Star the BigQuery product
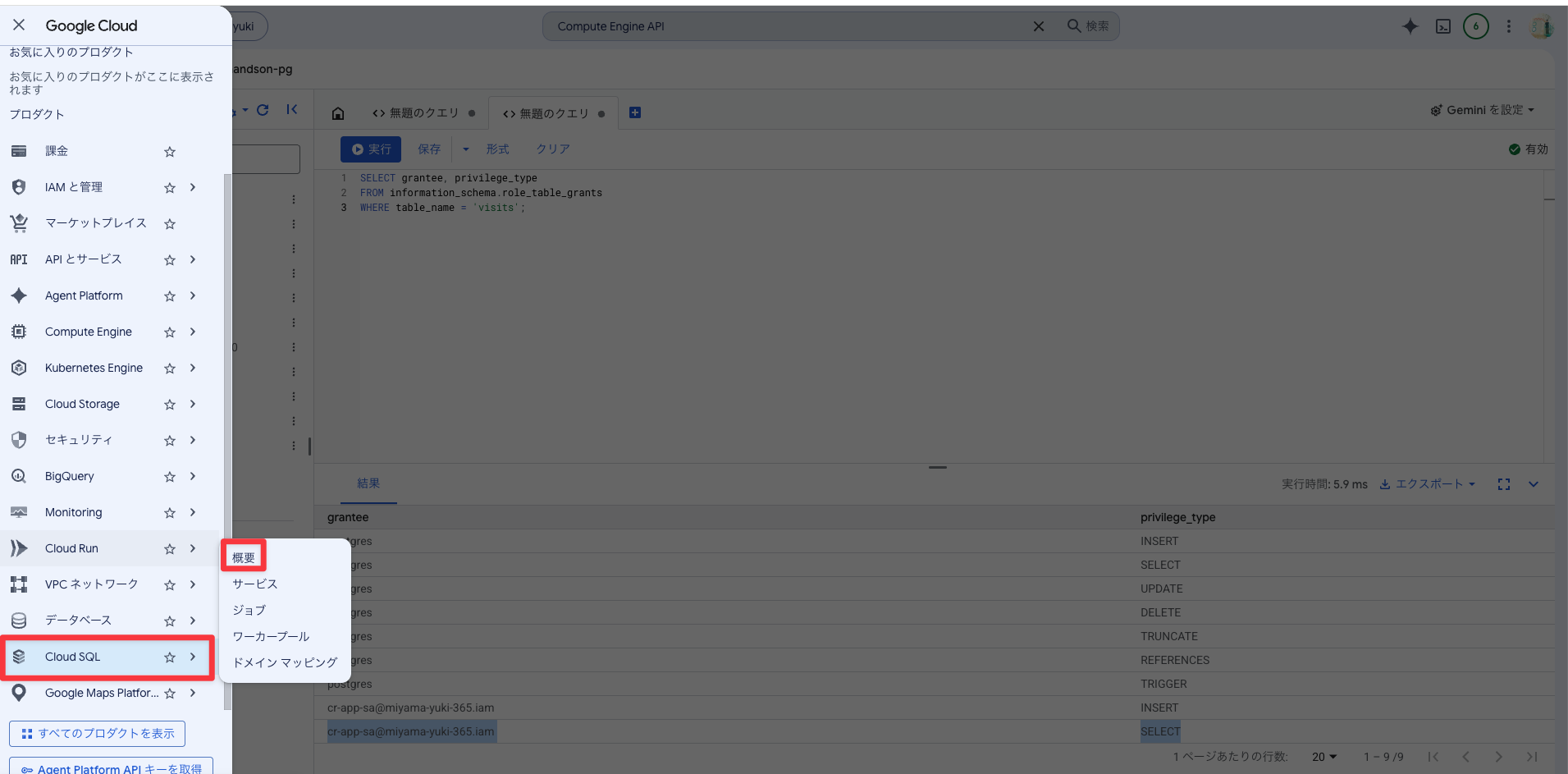The height and width of the screenshot is (774, 1568). tap(170, 477)
